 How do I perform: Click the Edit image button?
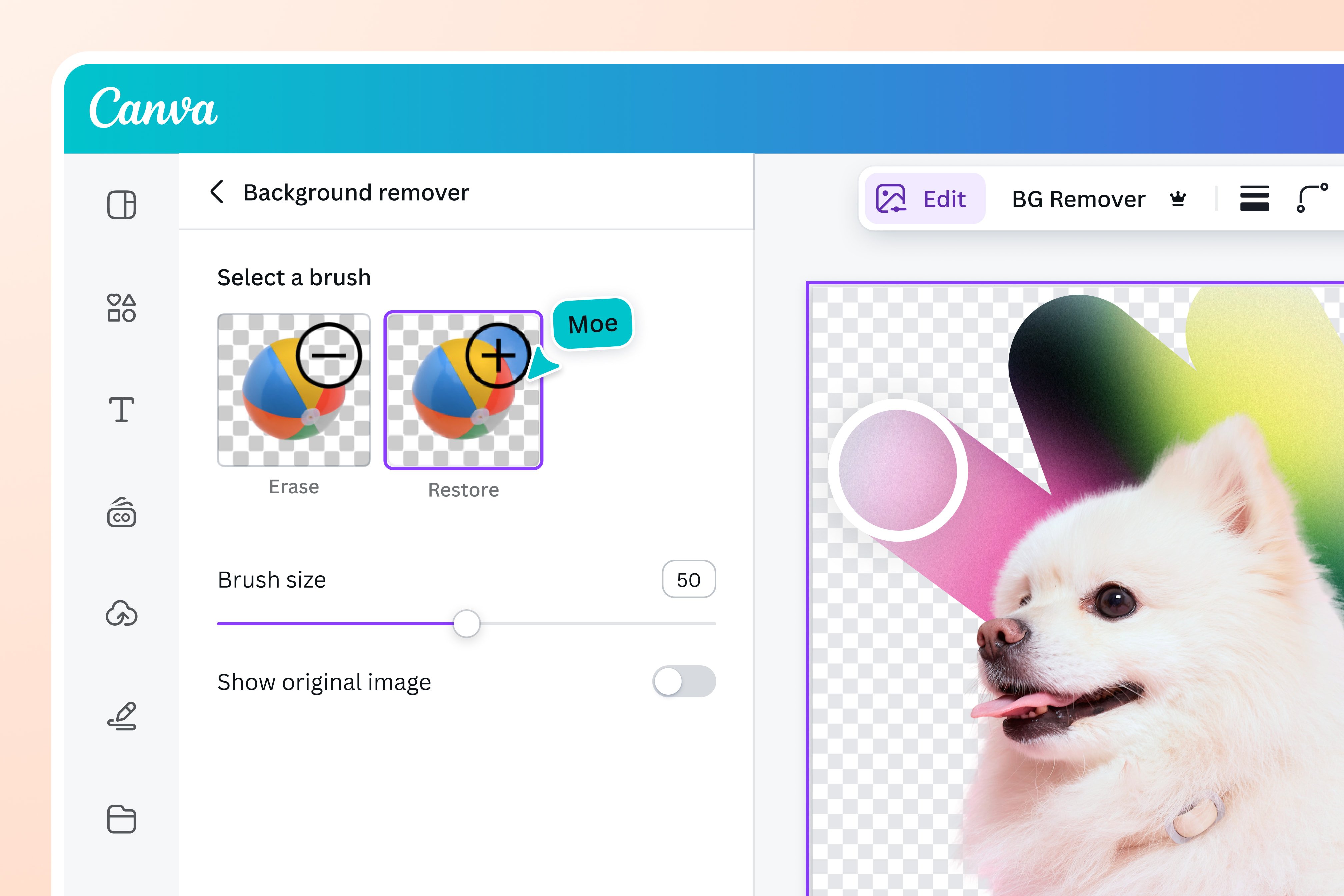[924, 199]
